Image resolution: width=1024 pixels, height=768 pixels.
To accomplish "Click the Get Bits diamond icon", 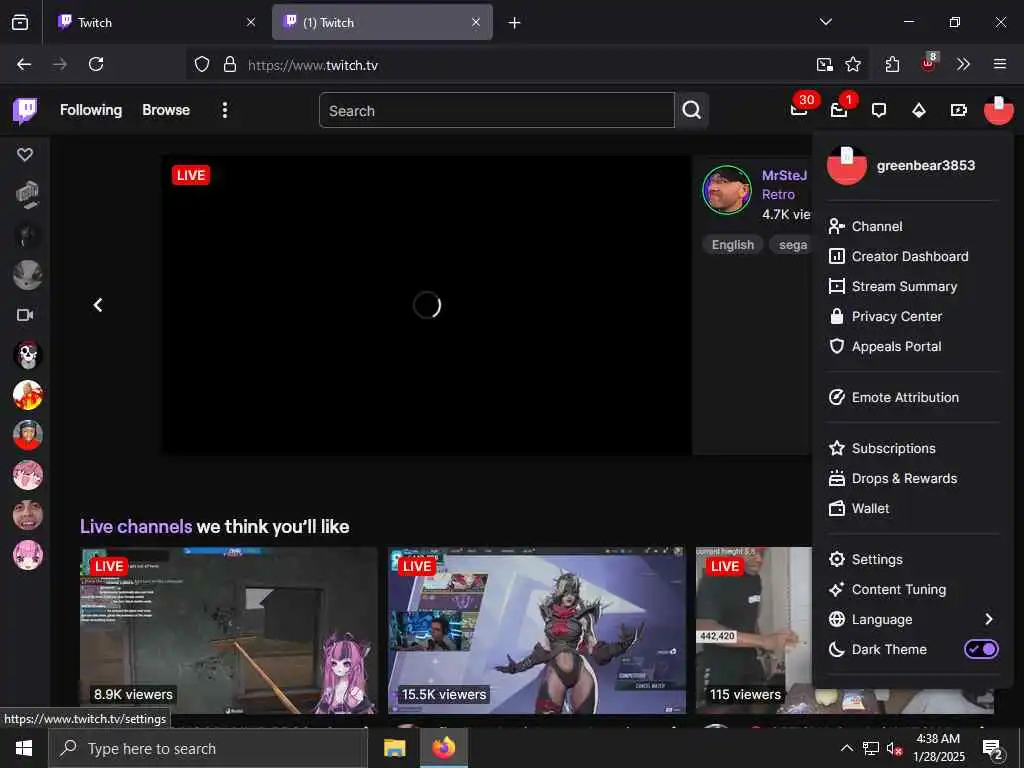I will click(919, 110).
